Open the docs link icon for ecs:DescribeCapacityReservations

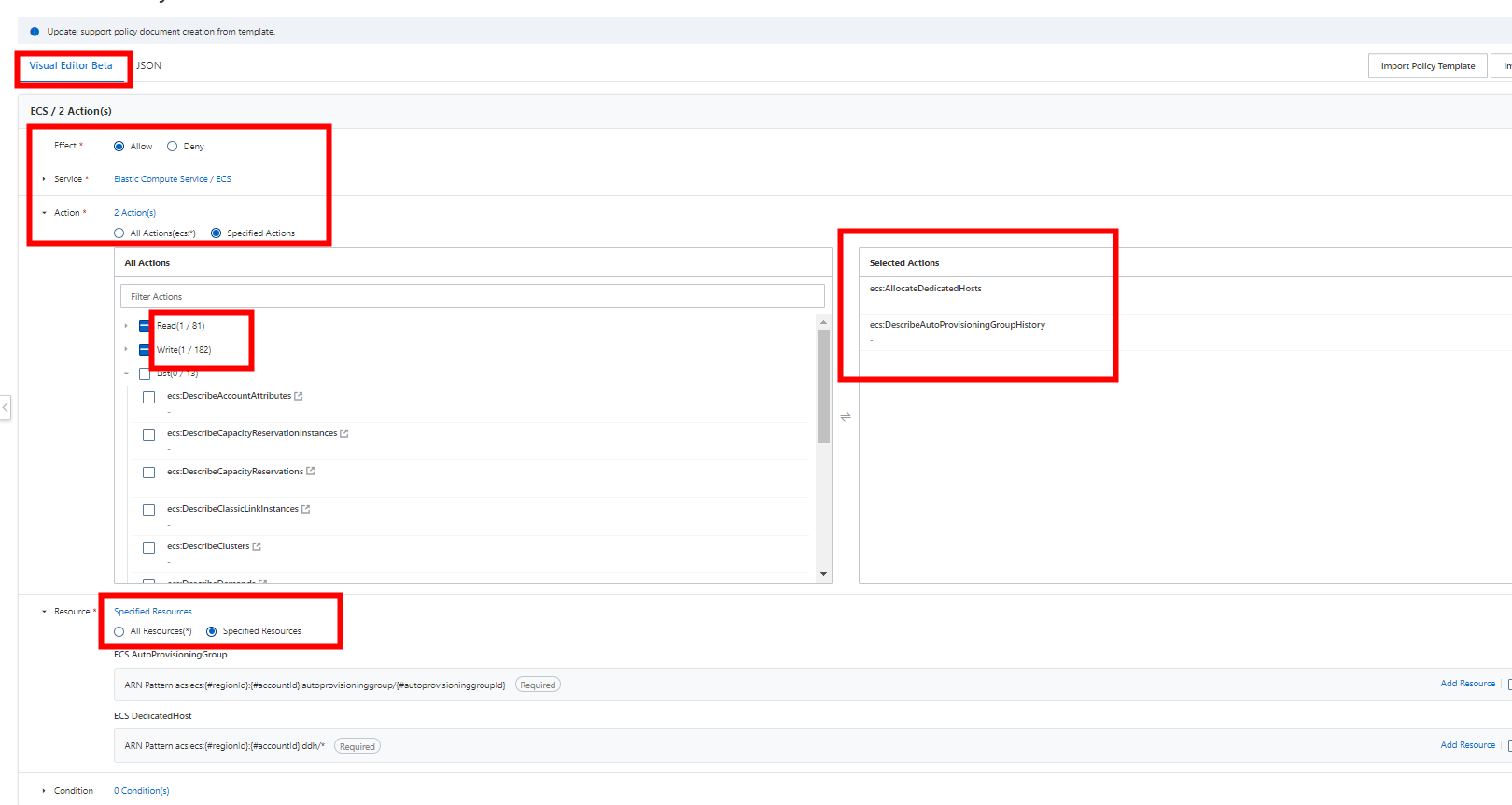coord(311,472)
